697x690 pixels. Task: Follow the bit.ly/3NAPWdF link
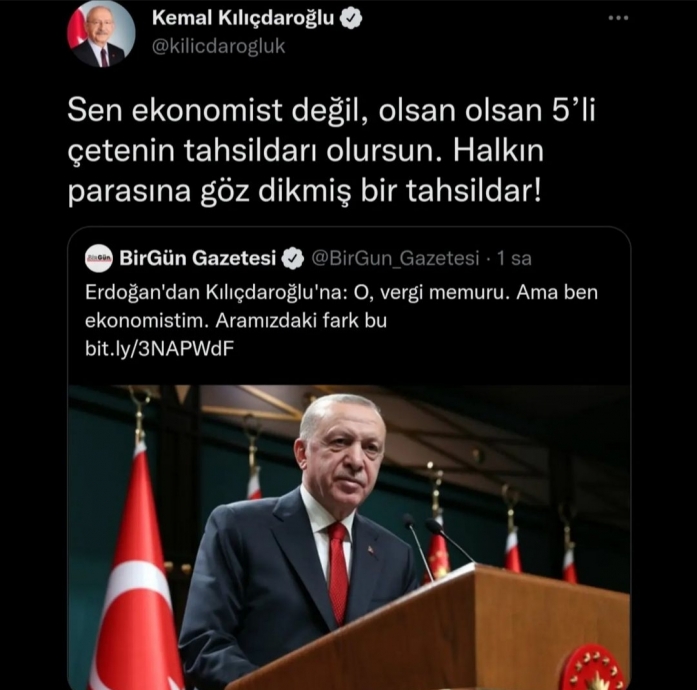click(x=159, y=349)
